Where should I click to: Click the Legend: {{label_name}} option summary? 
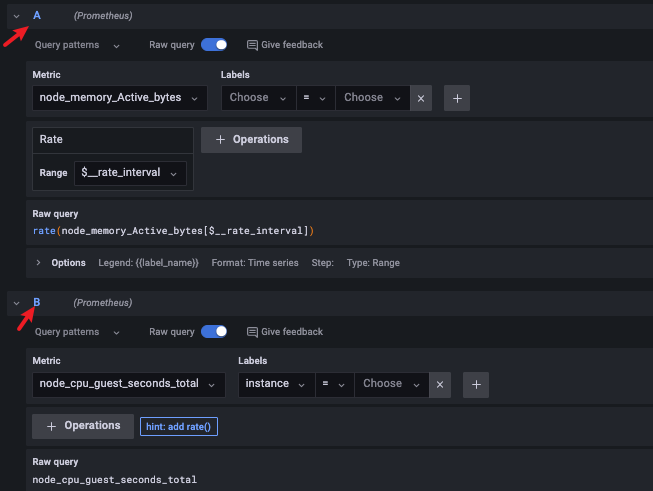[x=148, y=263]
